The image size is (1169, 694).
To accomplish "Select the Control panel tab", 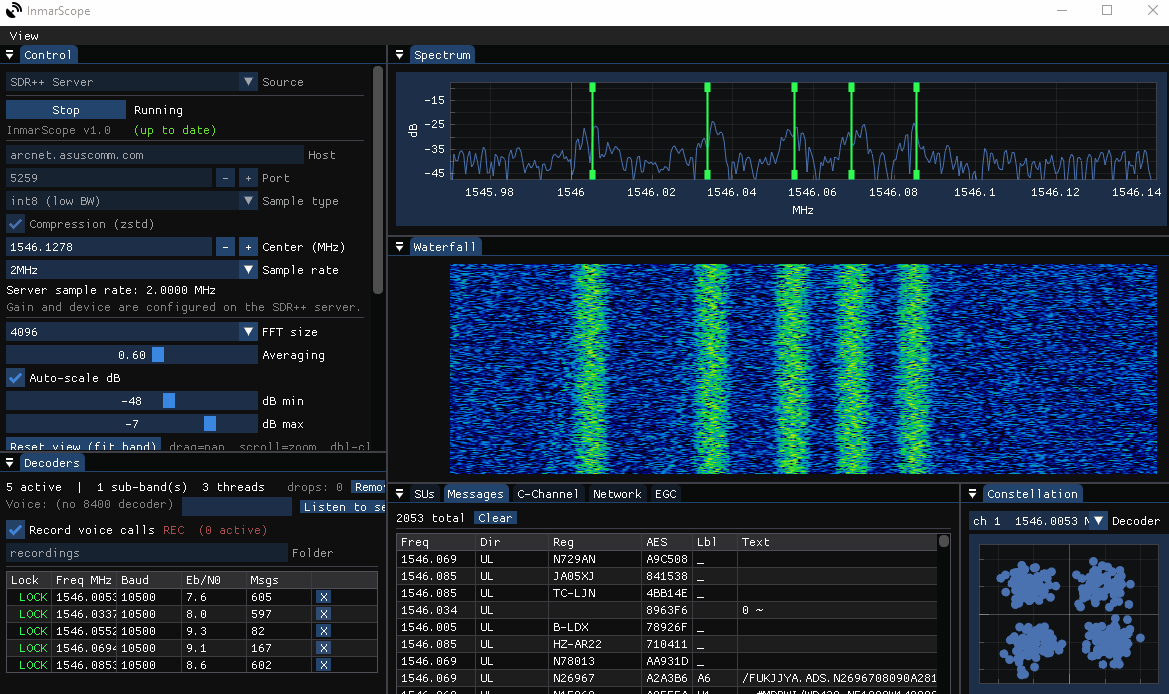I will (48, 55).
